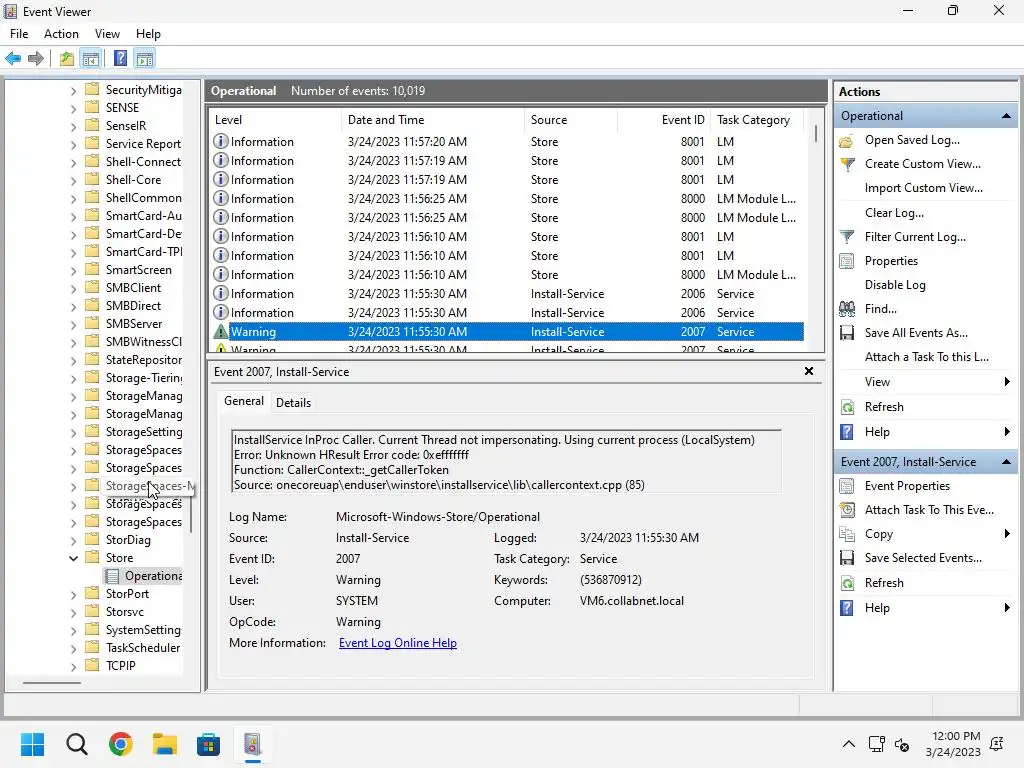Click the Refresh icon under Event 2007 actions
1024x768 pixels.
tap(847, 583)
